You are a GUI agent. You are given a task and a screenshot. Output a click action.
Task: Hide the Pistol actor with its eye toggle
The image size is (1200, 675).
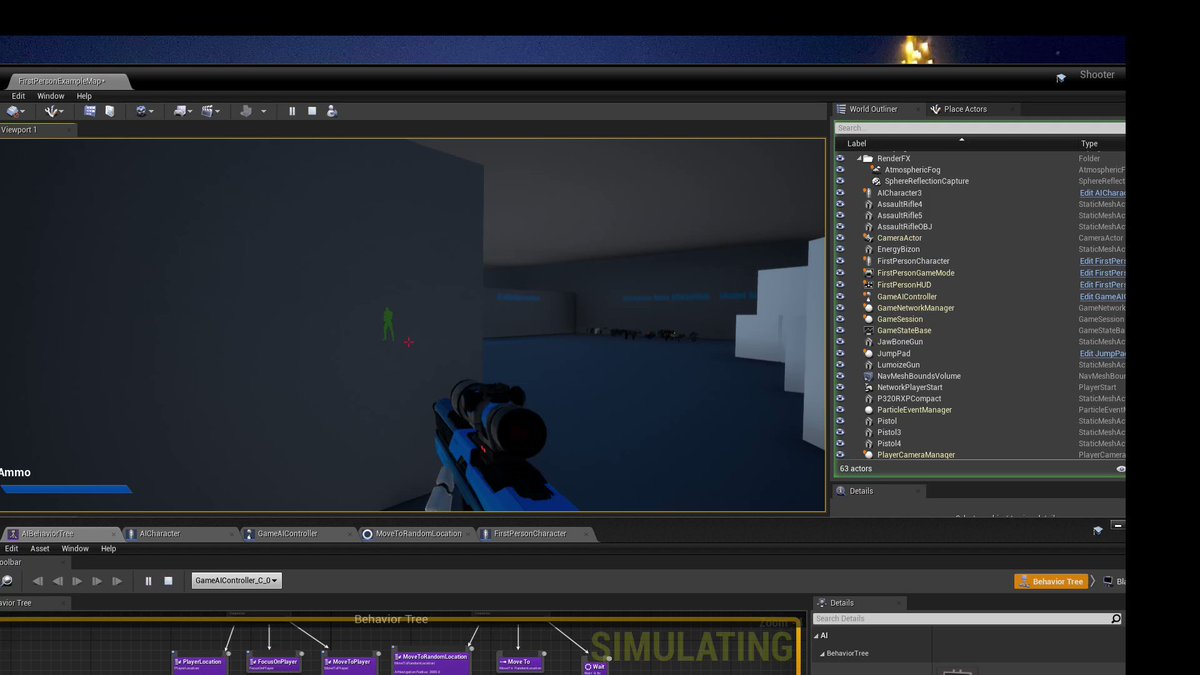coord(839,420)
